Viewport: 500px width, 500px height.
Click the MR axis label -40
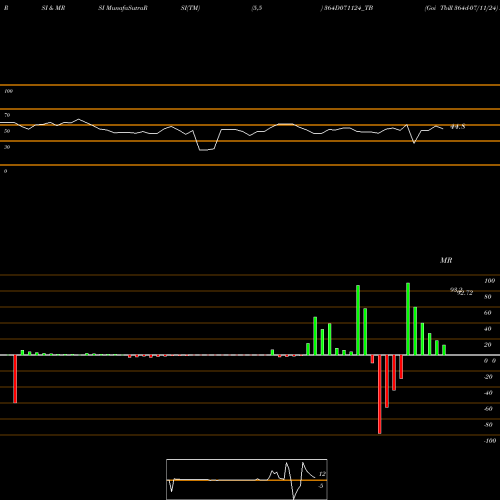488,393
